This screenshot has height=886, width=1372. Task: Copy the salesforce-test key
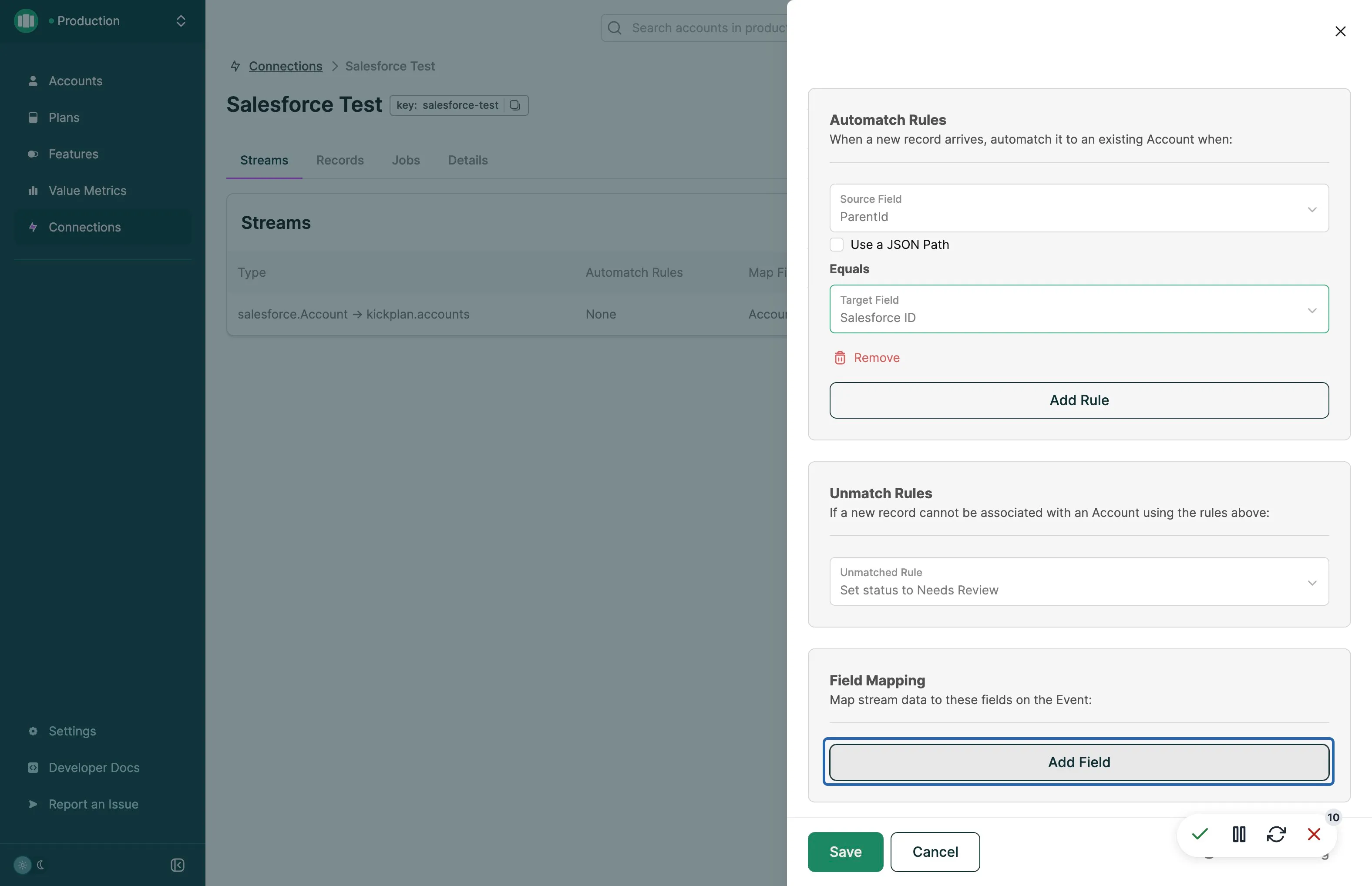[515, 105]
